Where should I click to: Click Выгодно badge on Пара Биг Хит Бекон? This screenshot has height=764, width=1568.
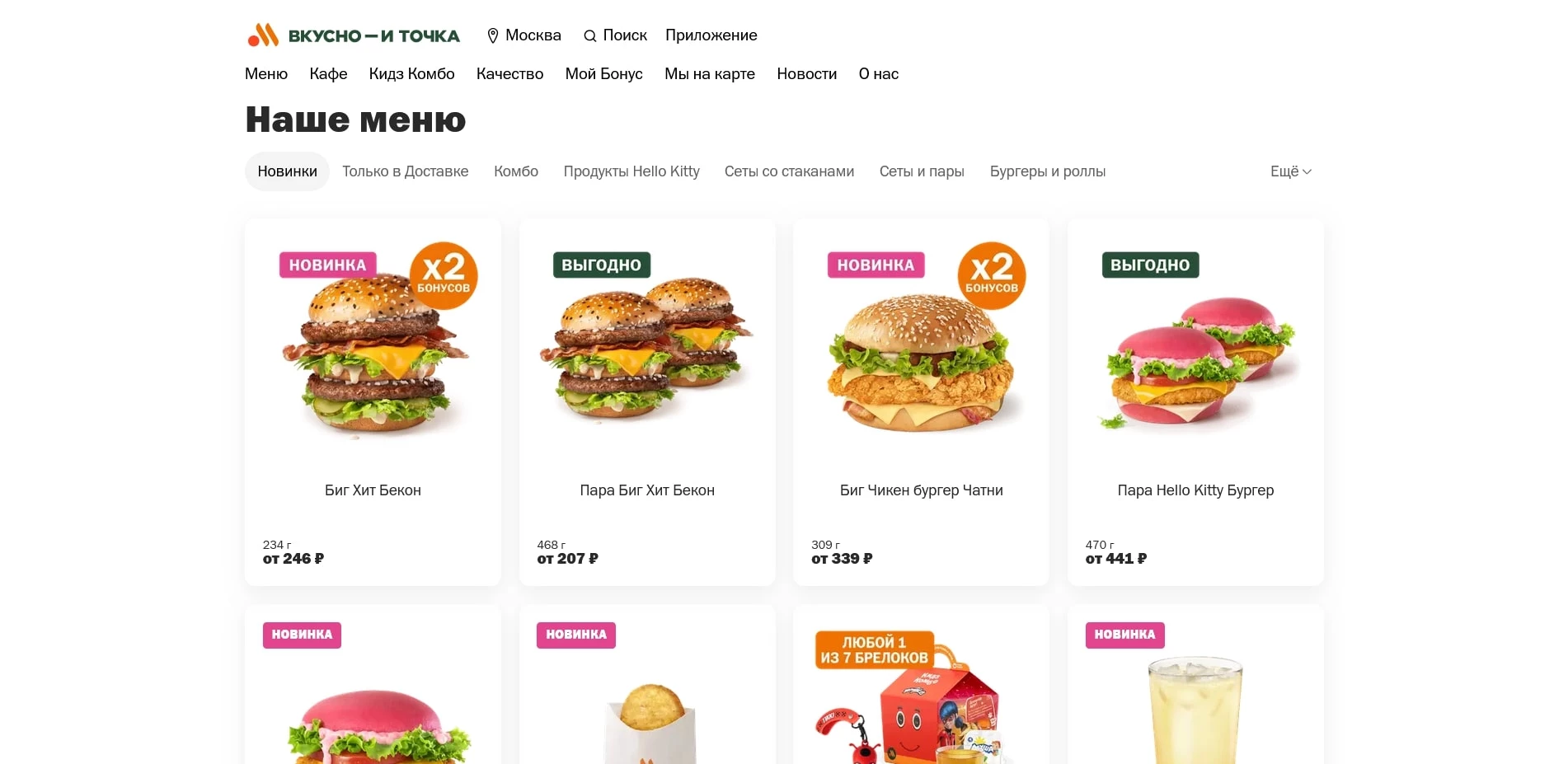[x=602, y=265]
